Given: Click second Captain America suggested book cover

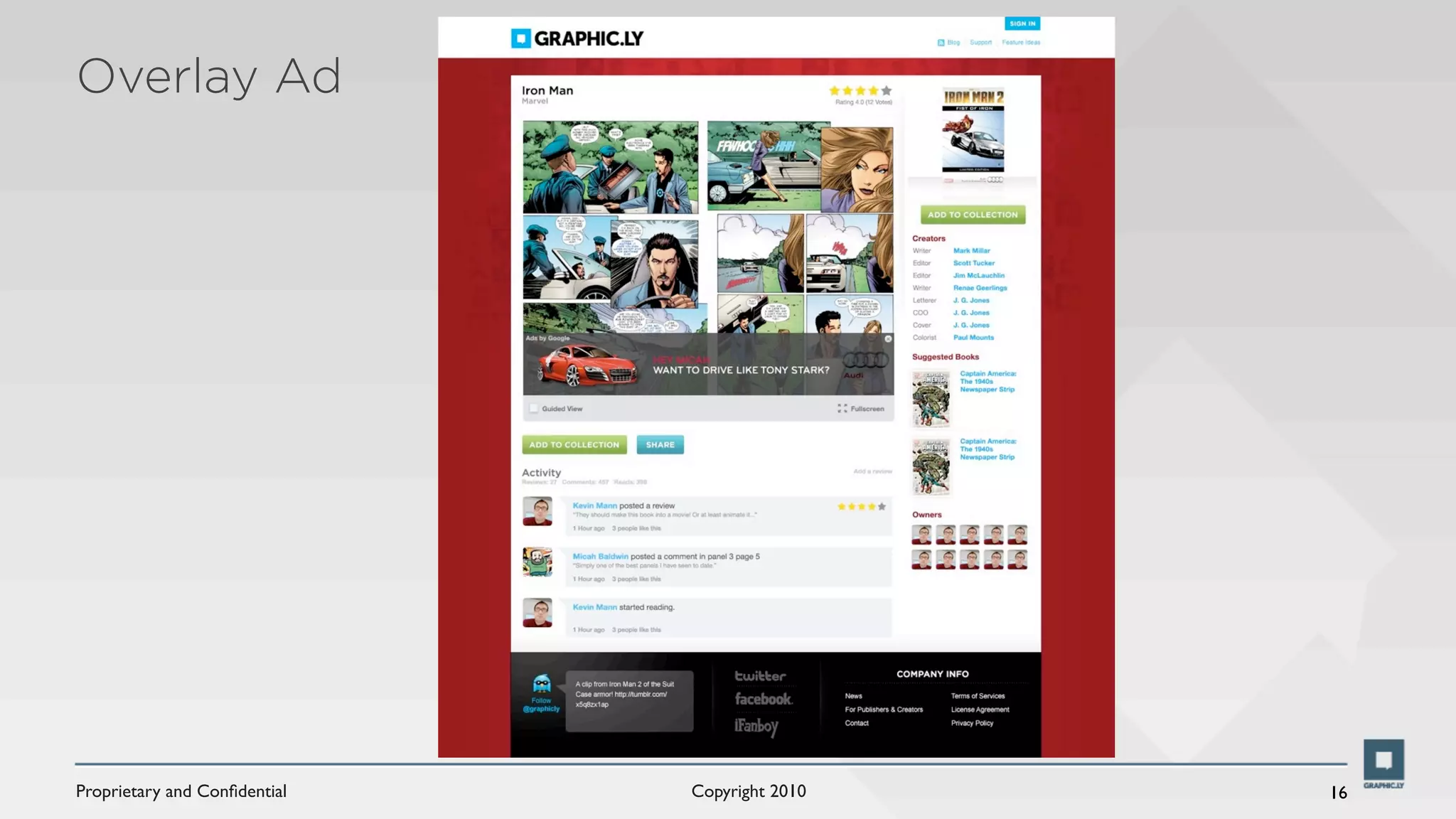Looking at the screenshot, I should coord(931,466).
